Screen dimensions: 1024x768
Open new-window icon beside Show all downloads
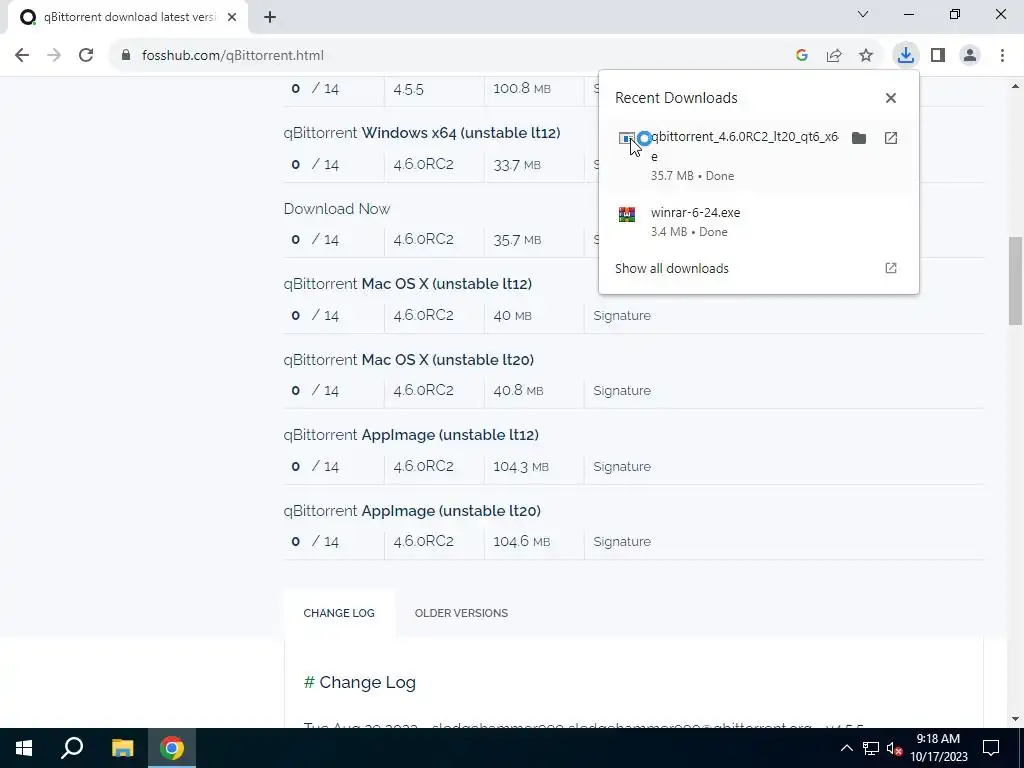(891, 268)
